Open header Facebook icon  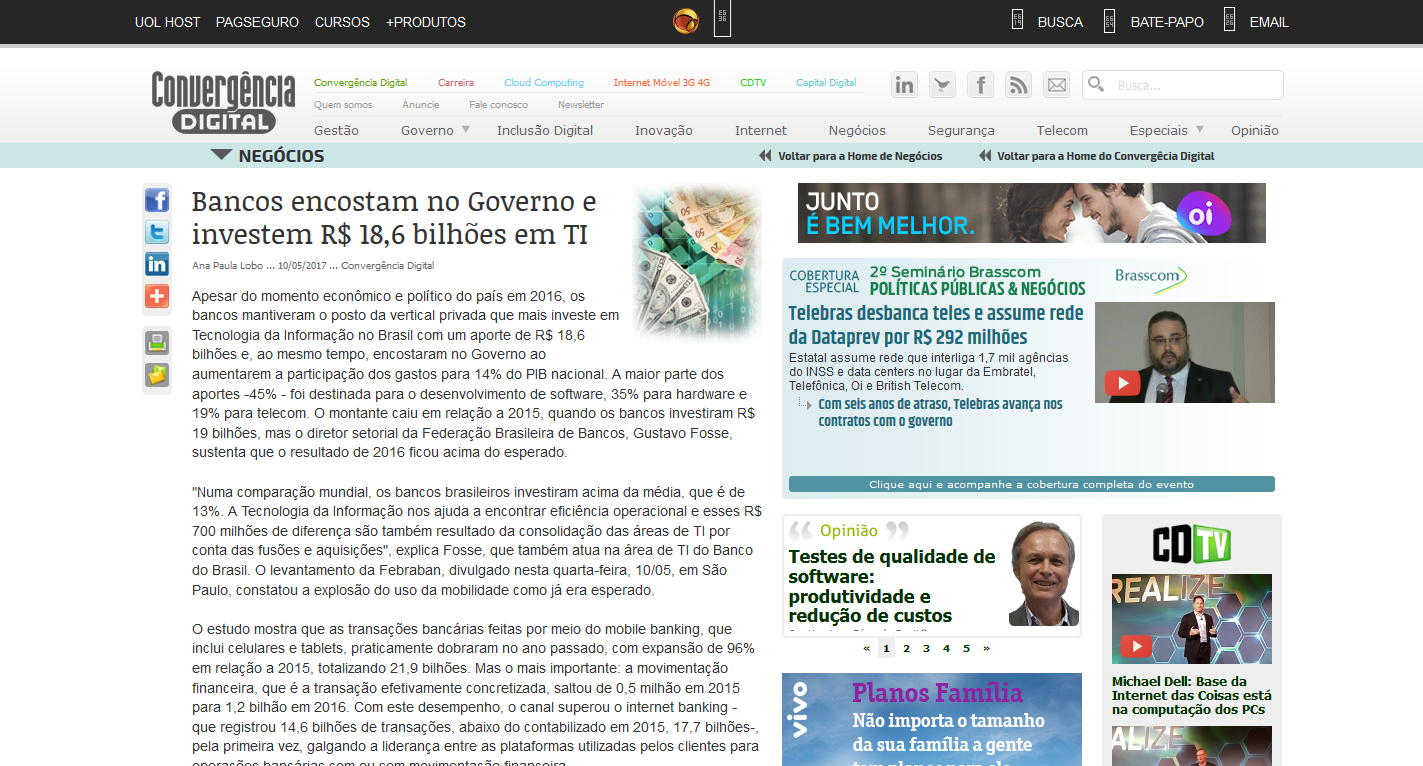[x=981, y=85]
